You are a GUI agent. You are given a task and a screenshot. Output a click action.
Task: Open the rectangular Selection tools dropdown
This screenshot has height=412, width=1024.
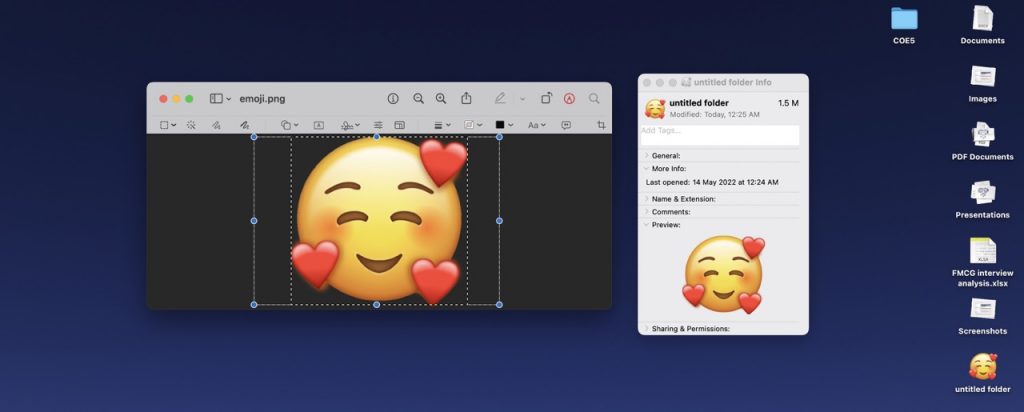tap(168, 125)
